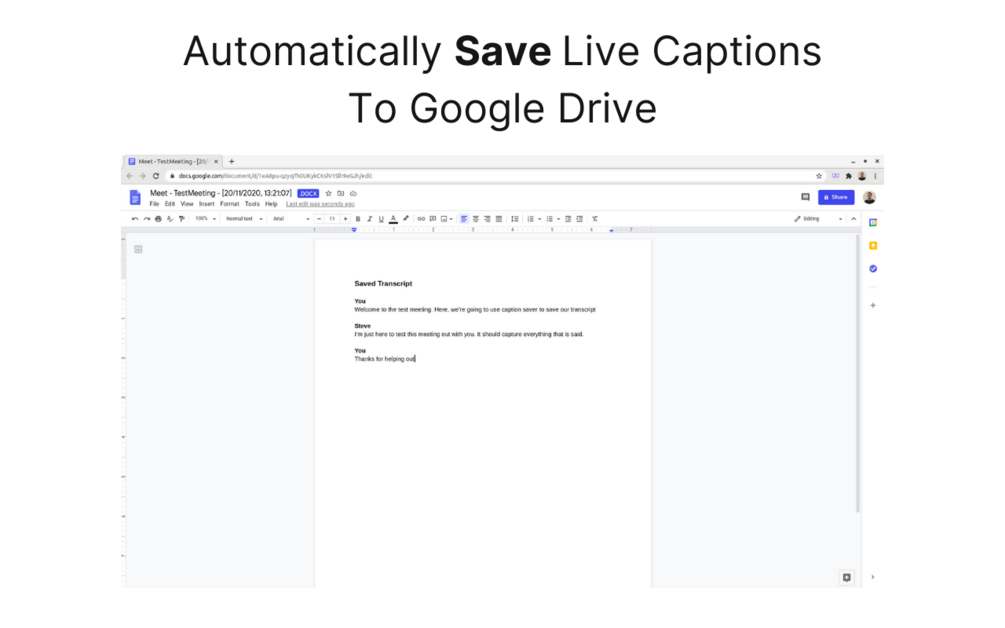
Task: Open browser Extensions puzzle icon
Action: pos(849,176)
